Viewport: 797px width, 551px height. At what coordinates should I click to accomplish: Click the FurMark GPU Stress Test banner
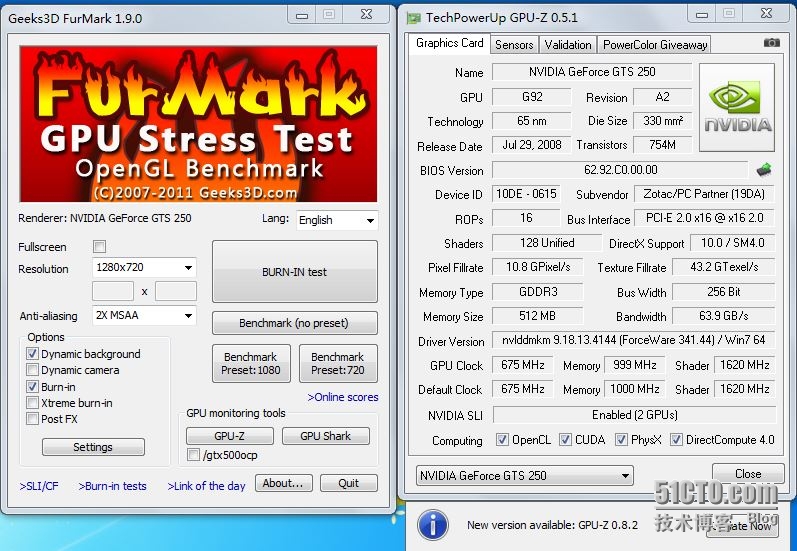[x=198, y=124]
